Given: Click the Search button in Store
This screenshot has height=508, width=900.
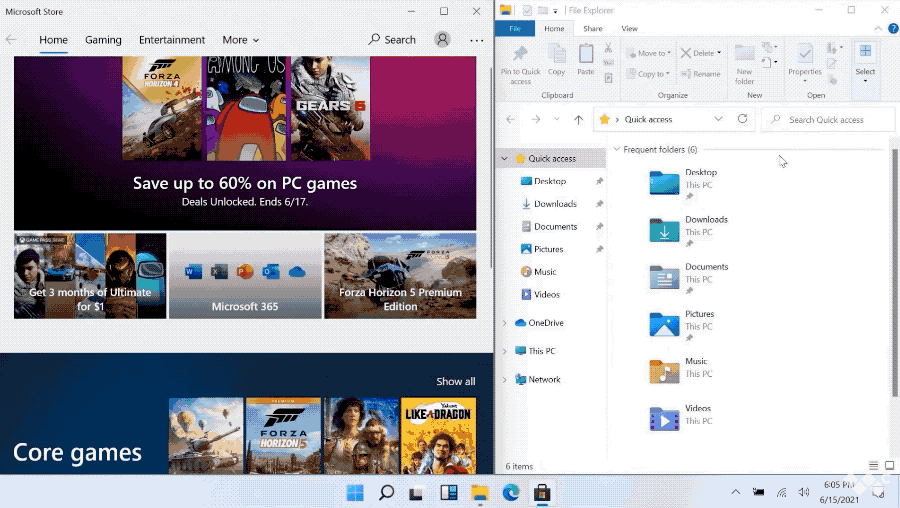Looking at the screenshot, I should click(392, 40).
